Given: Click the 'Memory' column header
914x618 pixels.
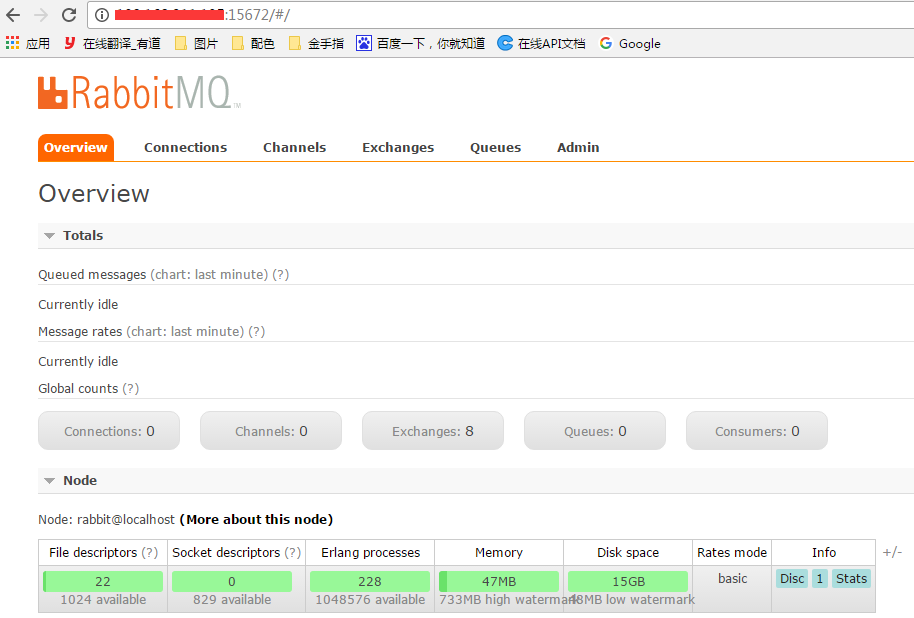Looking at the screenshot, I should pos(499,553).
